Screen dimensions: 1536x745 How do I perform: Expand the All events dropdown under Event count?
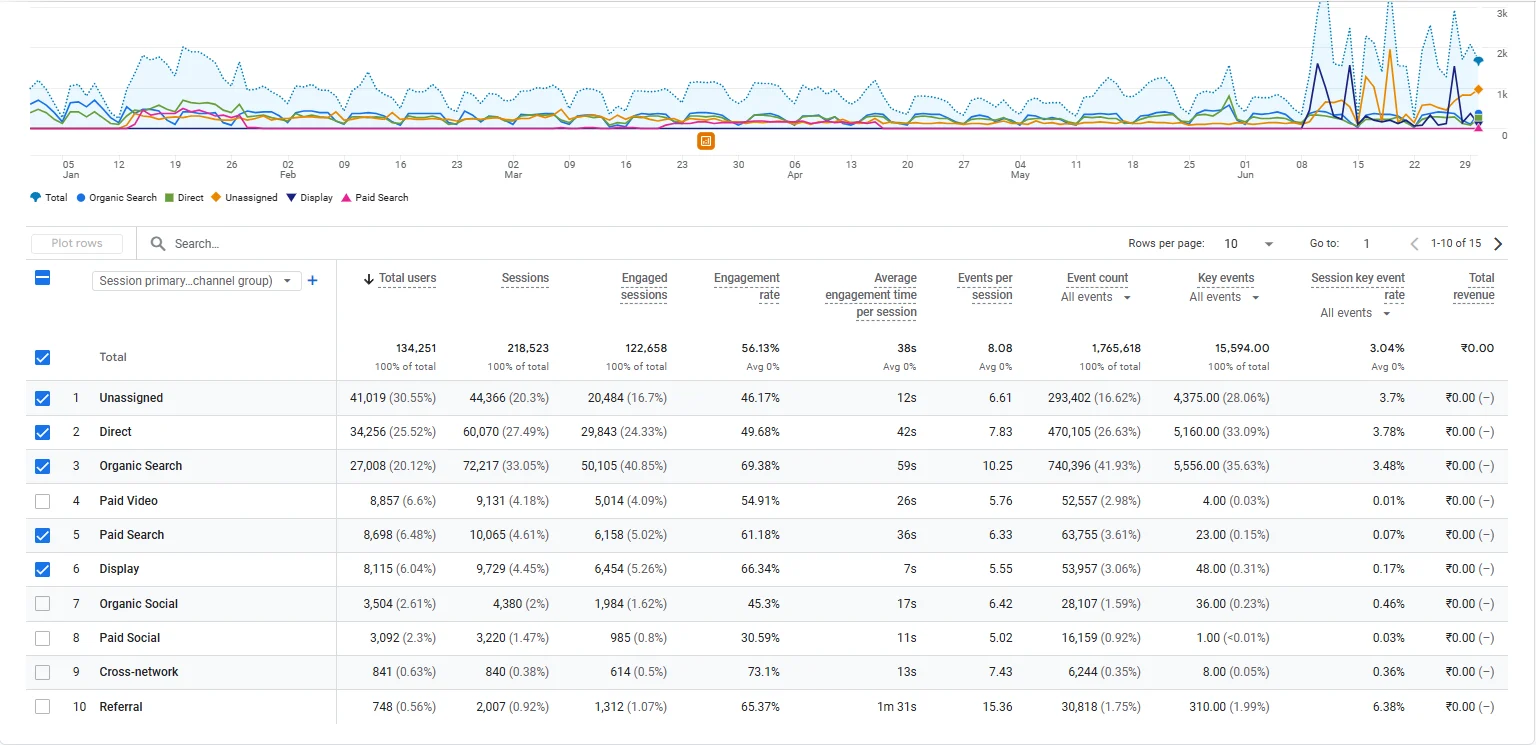click(1096, 297)
